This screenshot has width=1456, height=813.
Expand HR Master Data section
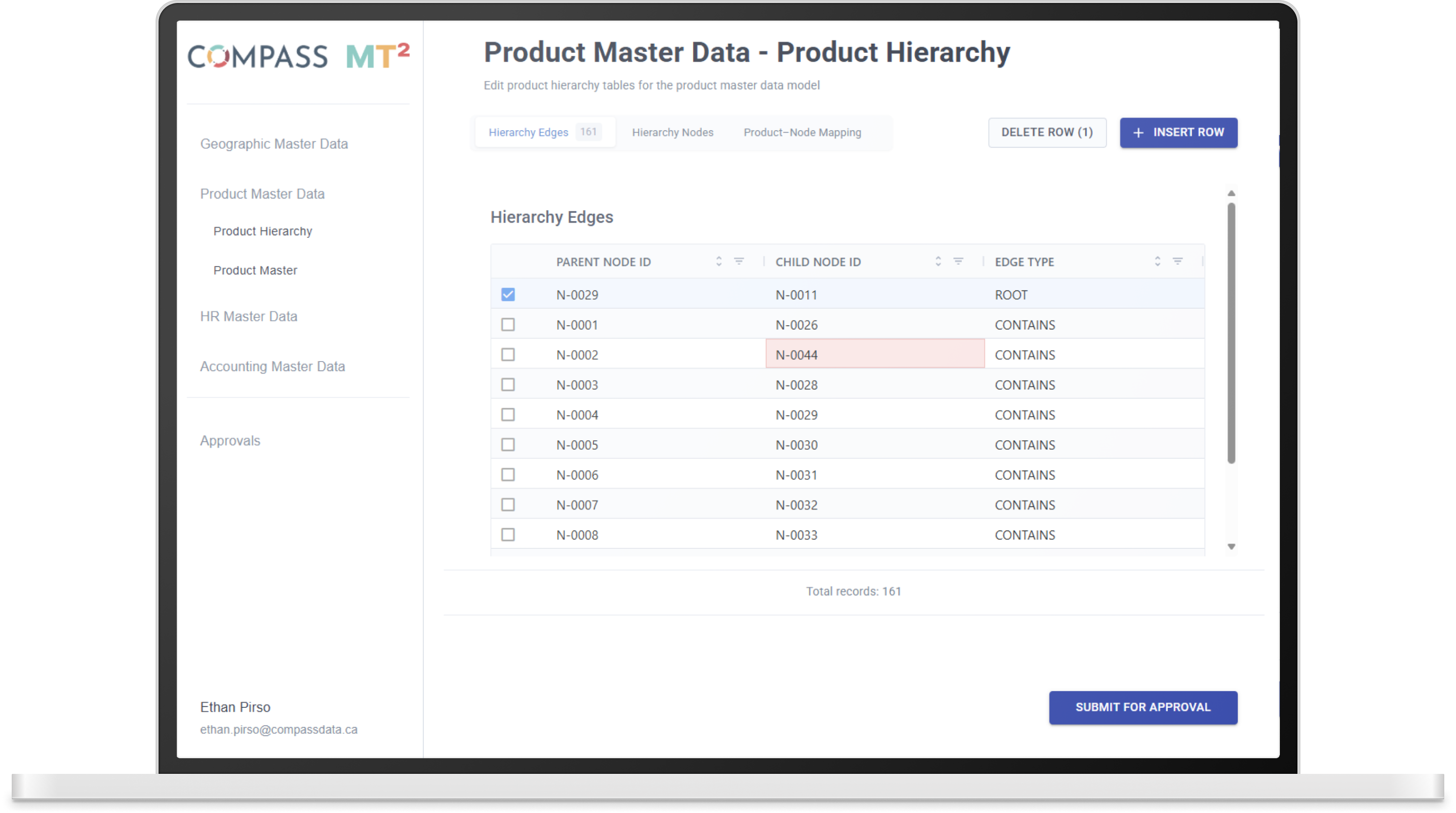click(248, 316)
